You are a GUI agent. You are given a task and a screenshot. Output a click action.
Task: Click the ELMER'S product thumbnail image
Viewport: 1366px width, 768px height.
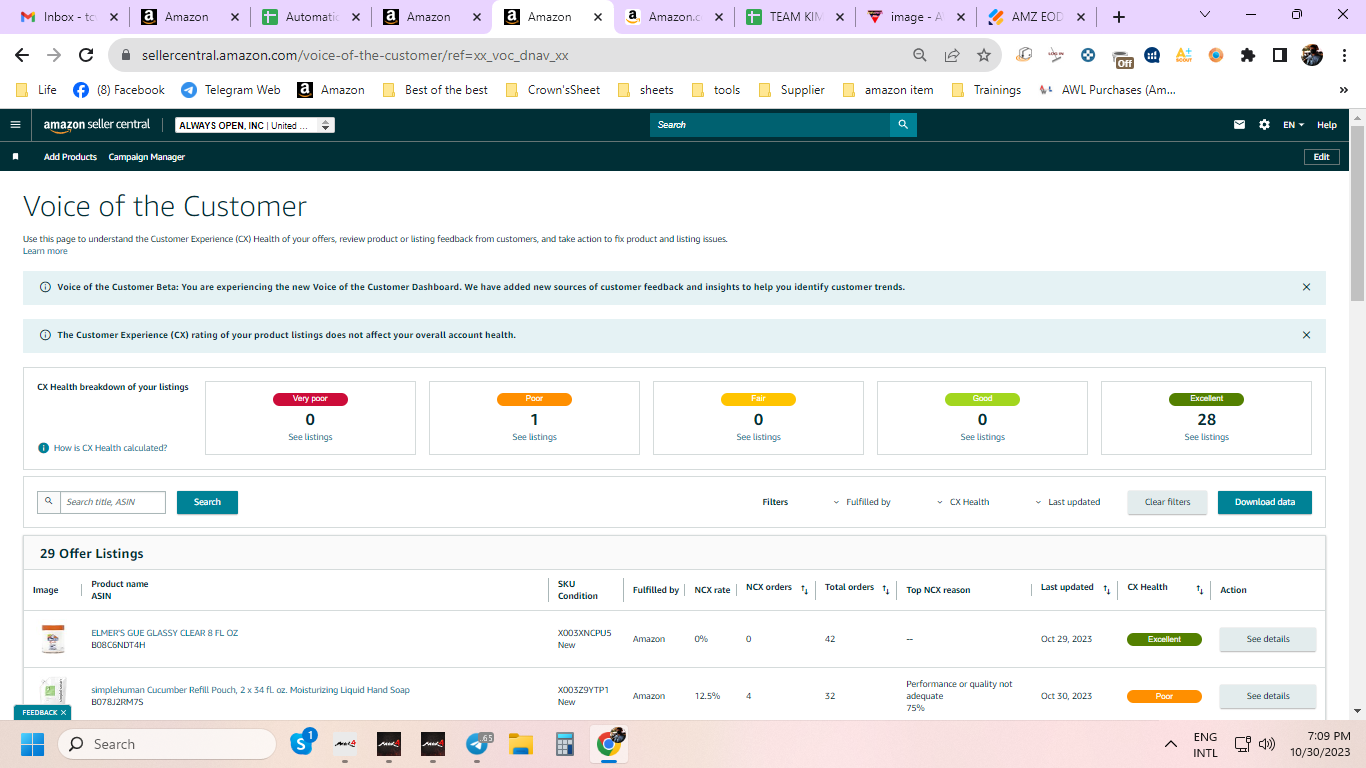click(x=53, y=639)
